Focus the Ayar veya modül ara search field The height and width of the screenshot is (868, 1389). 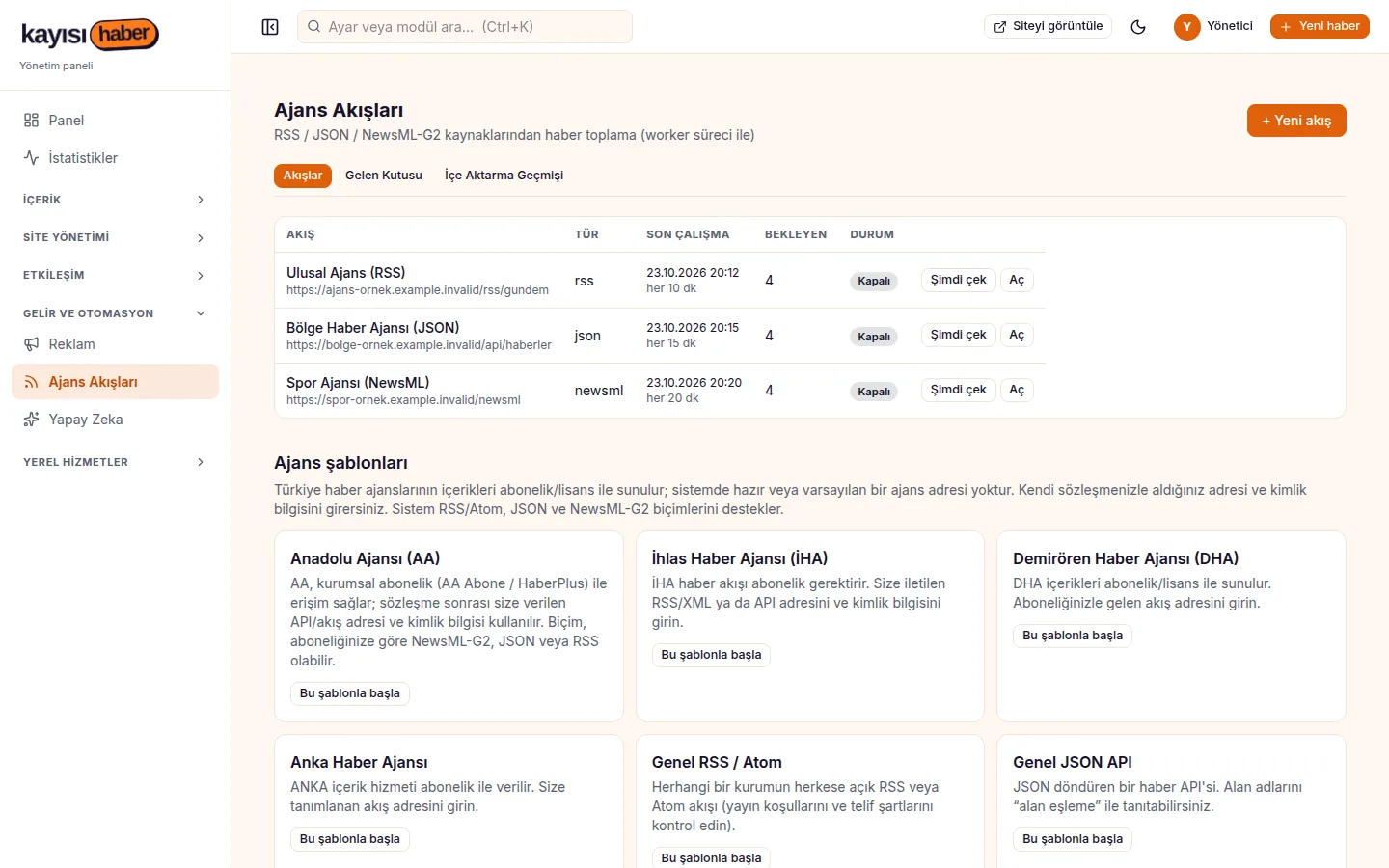[x=465, y=27]
